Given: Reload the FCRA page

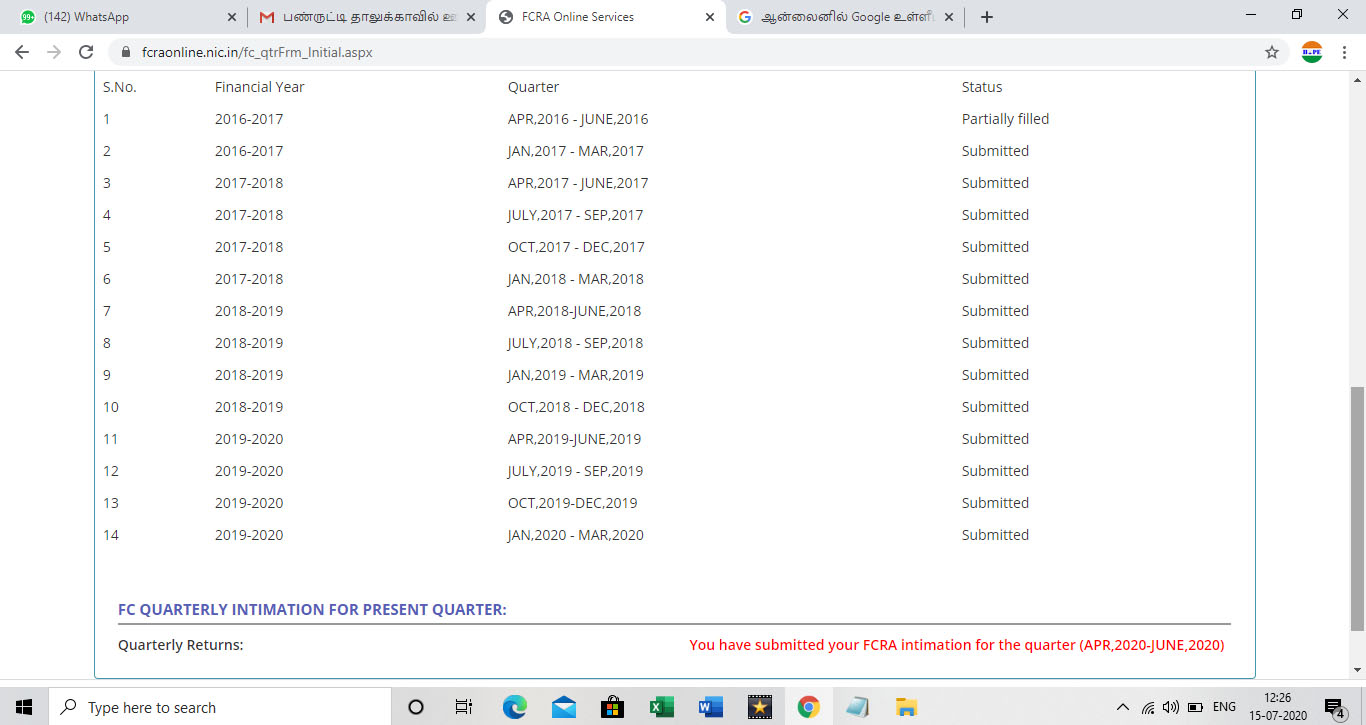Looking at the screenshot, I should point(86,52).
